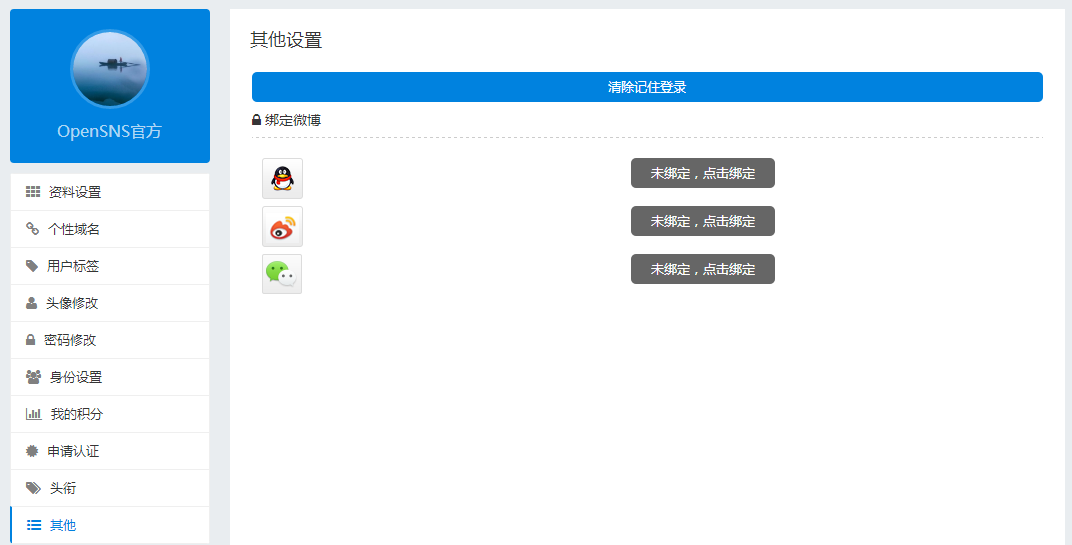Open the 用户标签 section
Screen dimensions: 1072x545
coord(110,266)
